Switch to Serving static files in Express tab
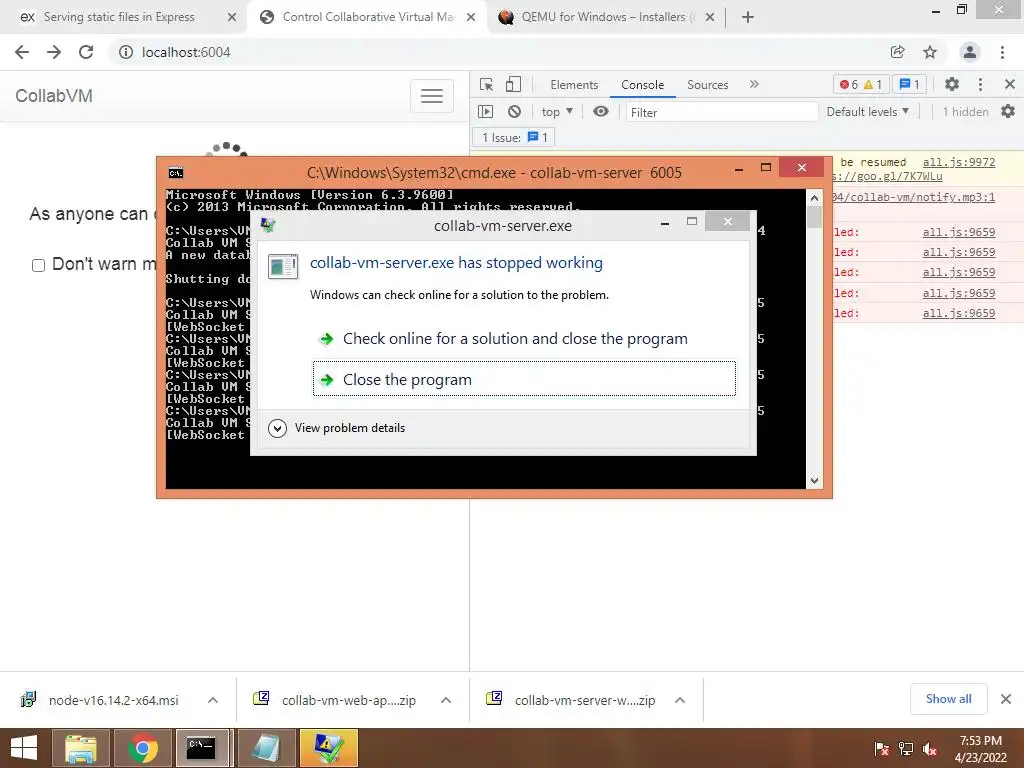1024x768 pixels. pos(119,17)
